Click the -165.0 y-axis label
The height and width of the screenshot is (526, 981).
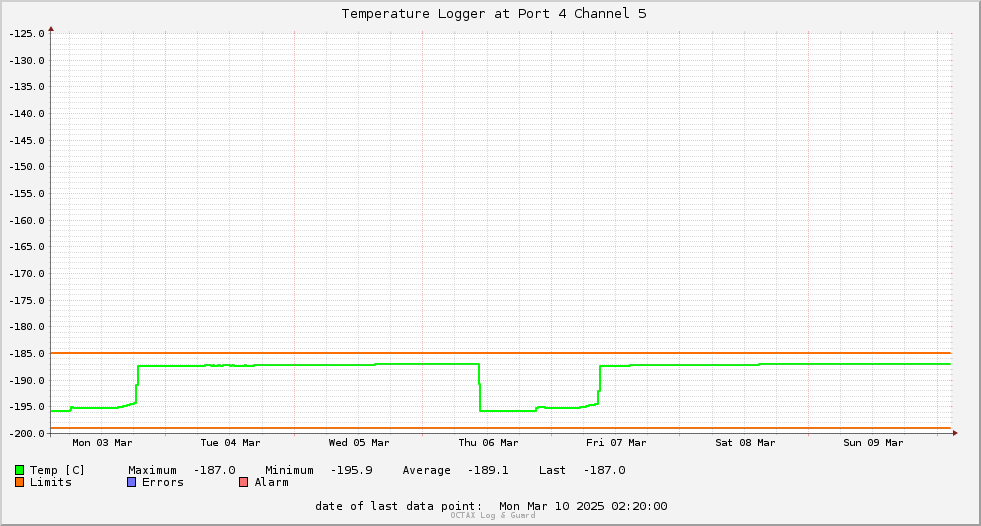point(27,246)
